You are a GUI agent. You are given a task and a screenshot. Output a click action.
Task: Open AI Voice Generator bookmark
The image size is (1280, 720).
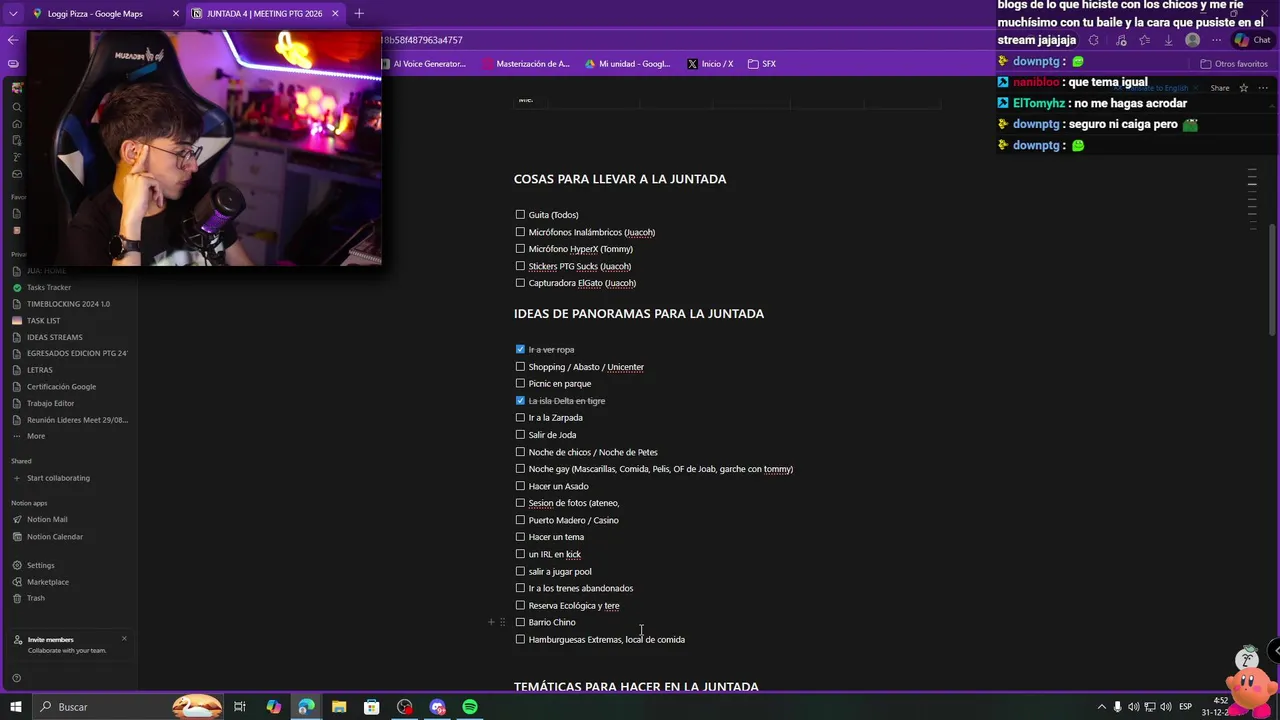pos(424,64)
